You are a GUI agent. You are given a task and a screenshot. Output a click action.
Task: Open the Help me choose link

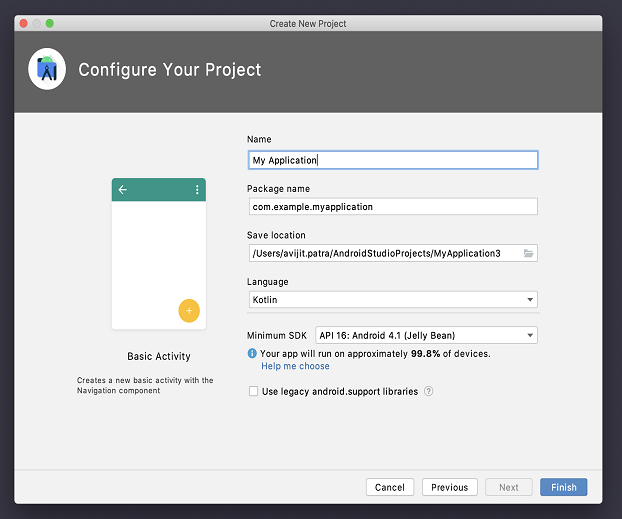tap(295, 366)
